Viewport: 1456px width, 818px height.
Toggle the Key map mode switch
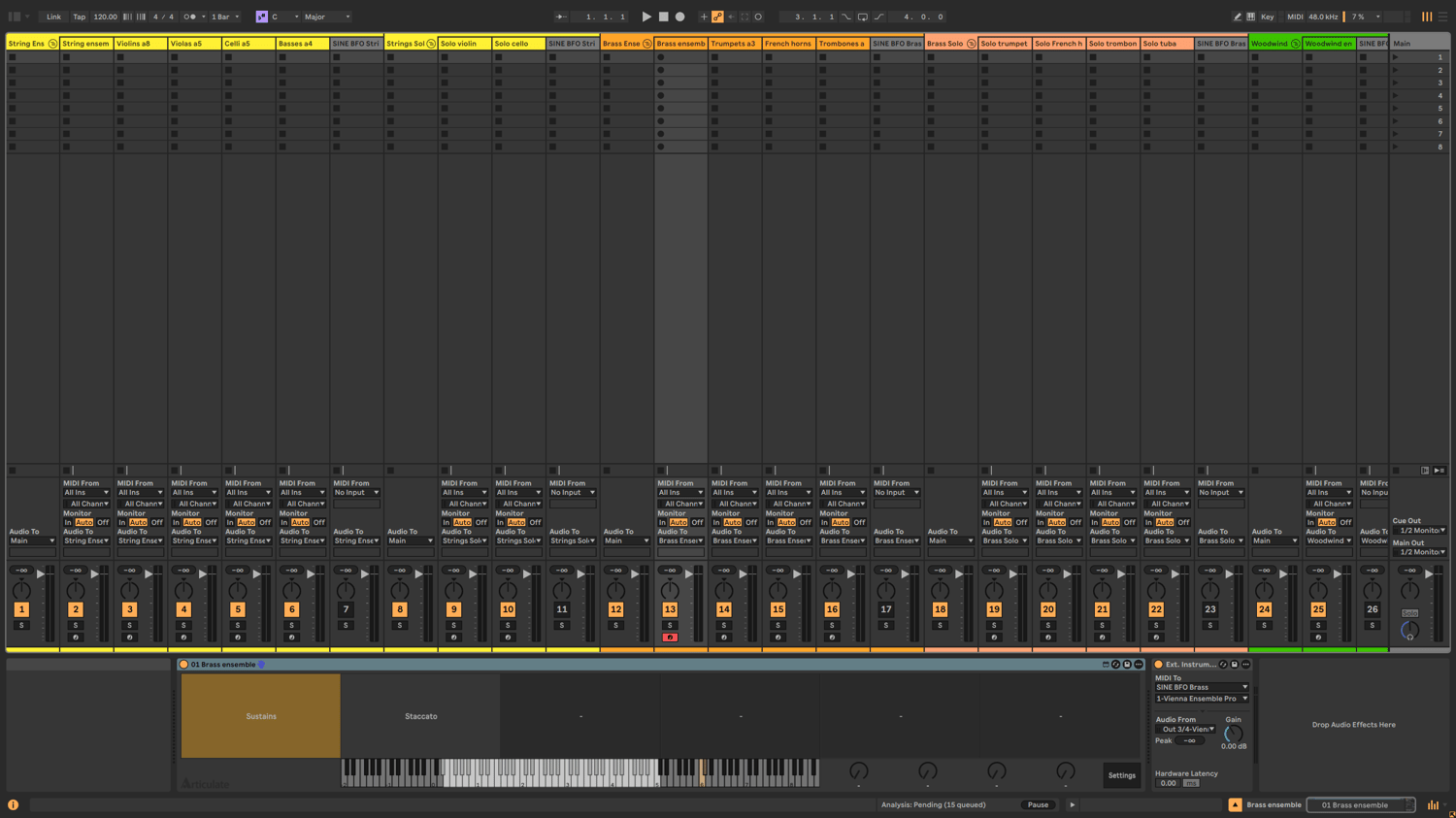(x=1267, y=16)
